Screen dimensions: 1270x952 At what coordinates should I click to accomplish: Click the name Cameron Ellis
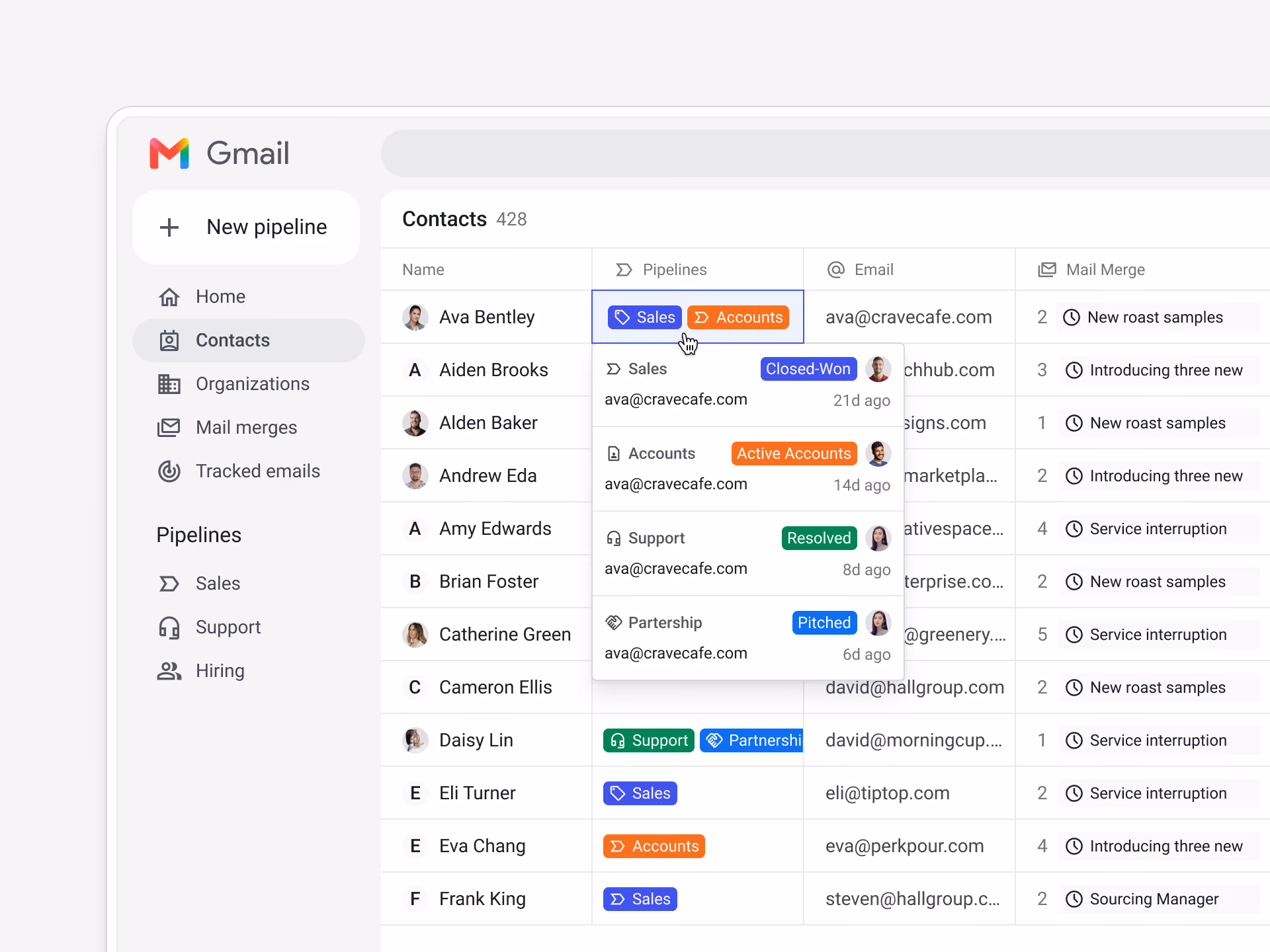[495, 688]
